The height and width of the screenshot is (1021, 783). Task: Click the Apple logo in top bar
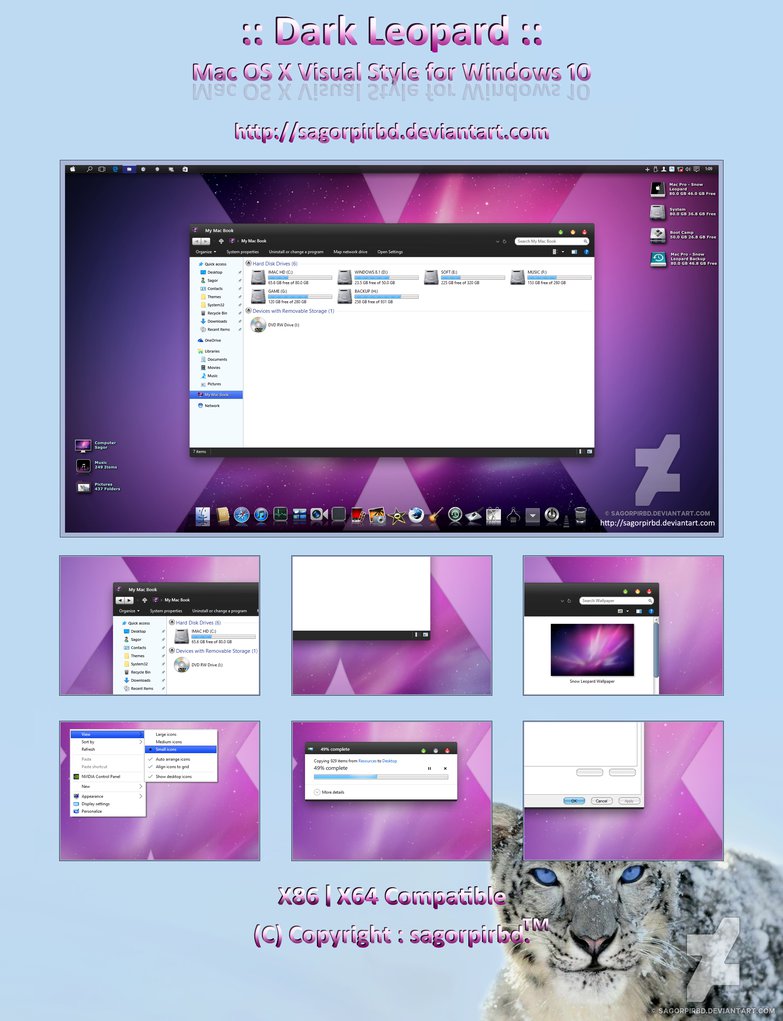(x=72, y=169)
